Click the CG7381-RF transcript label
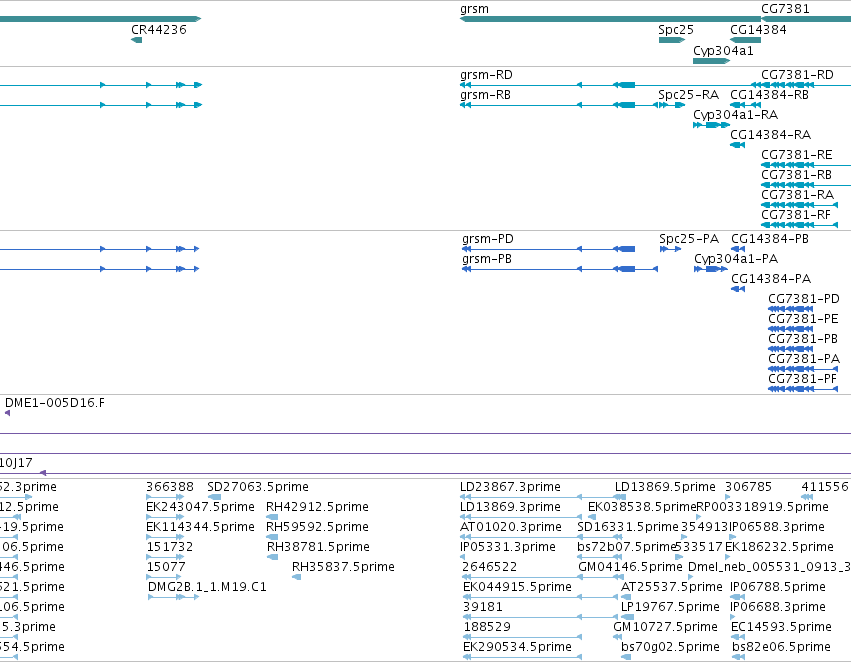Viewport: 851px width, 662px height. [x=796, y=215]
